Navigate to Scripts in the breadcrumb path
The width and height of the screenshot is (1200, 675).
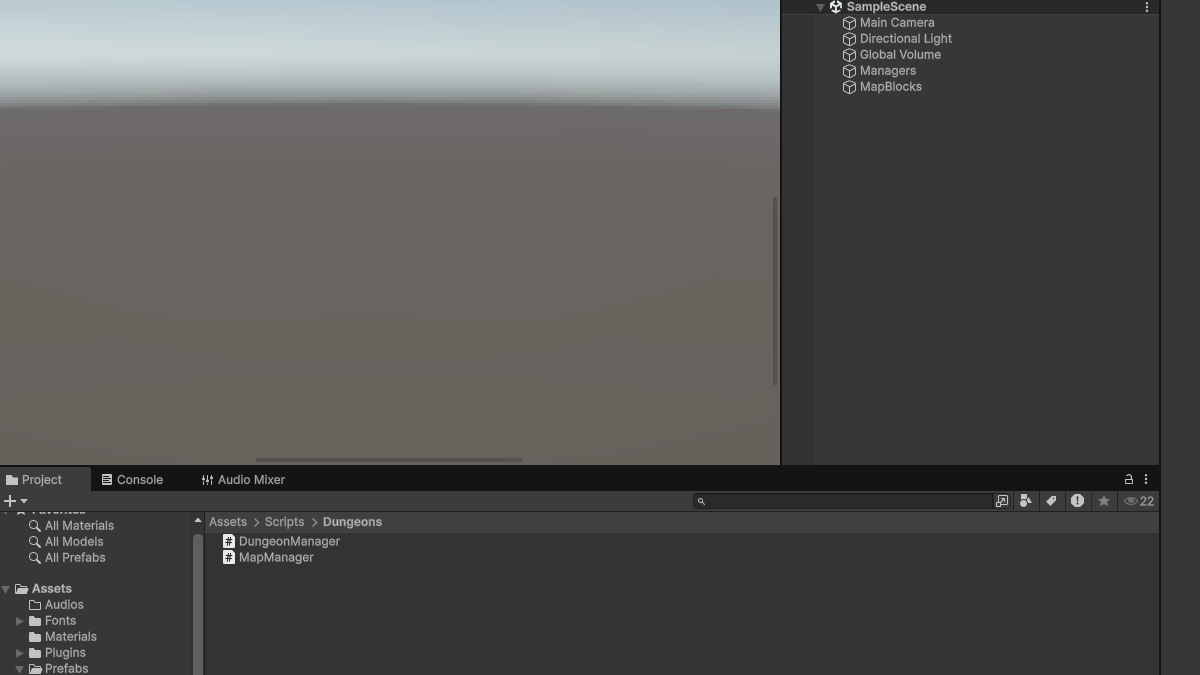pos(284,522)
